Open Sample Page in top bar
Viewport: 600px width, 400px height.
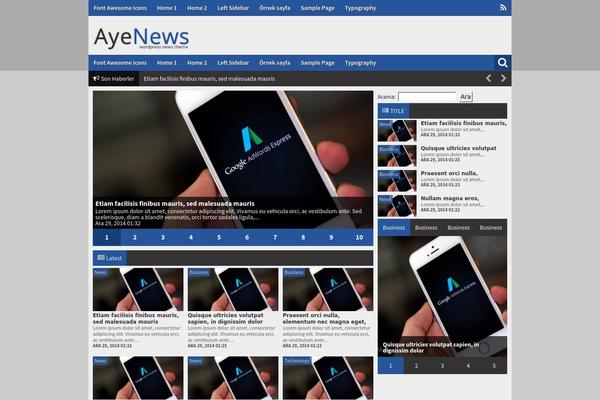[317, 8]
